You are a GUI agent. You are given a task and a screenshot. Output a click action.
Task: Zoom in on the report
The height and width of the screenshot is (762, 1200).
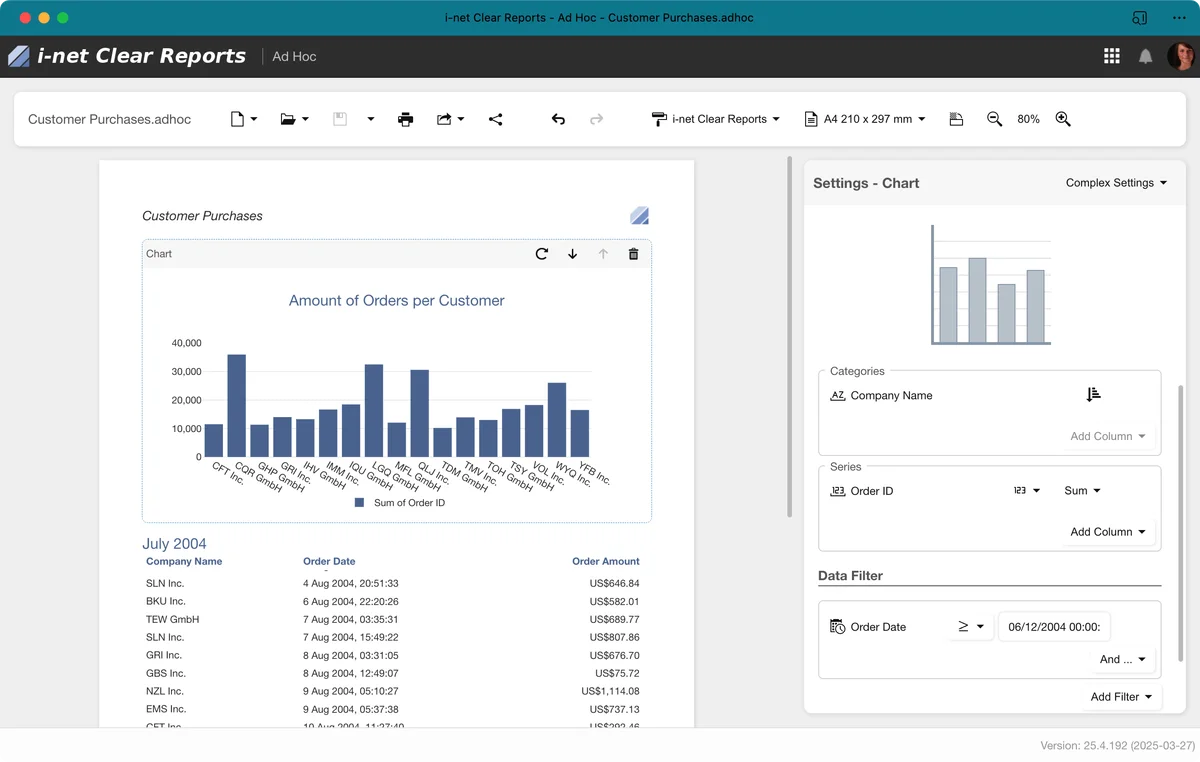pyautogui.click(x=1063, y=119)
